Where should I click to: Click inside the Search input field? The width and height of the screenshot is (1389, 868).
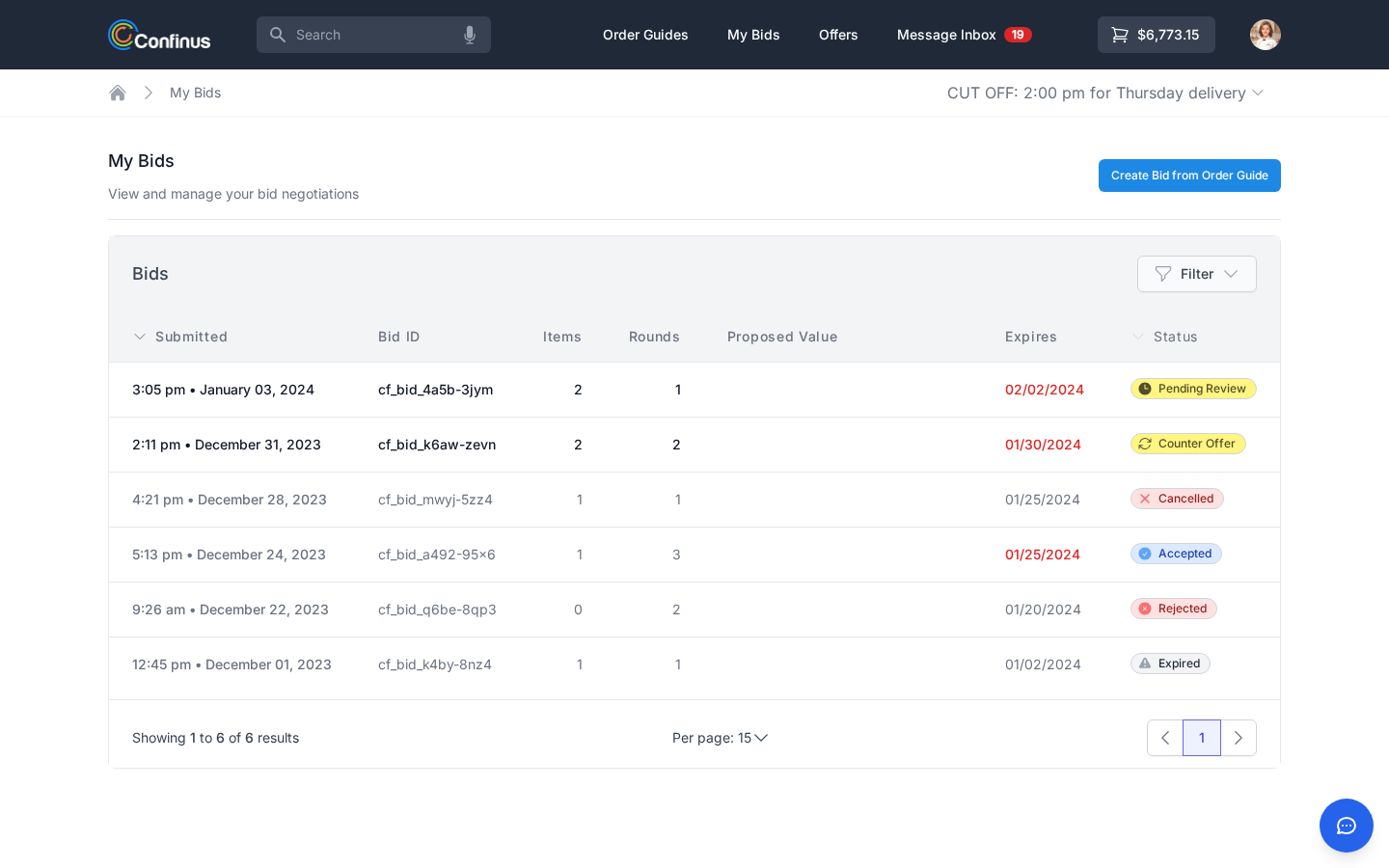[x=367, y=35]
